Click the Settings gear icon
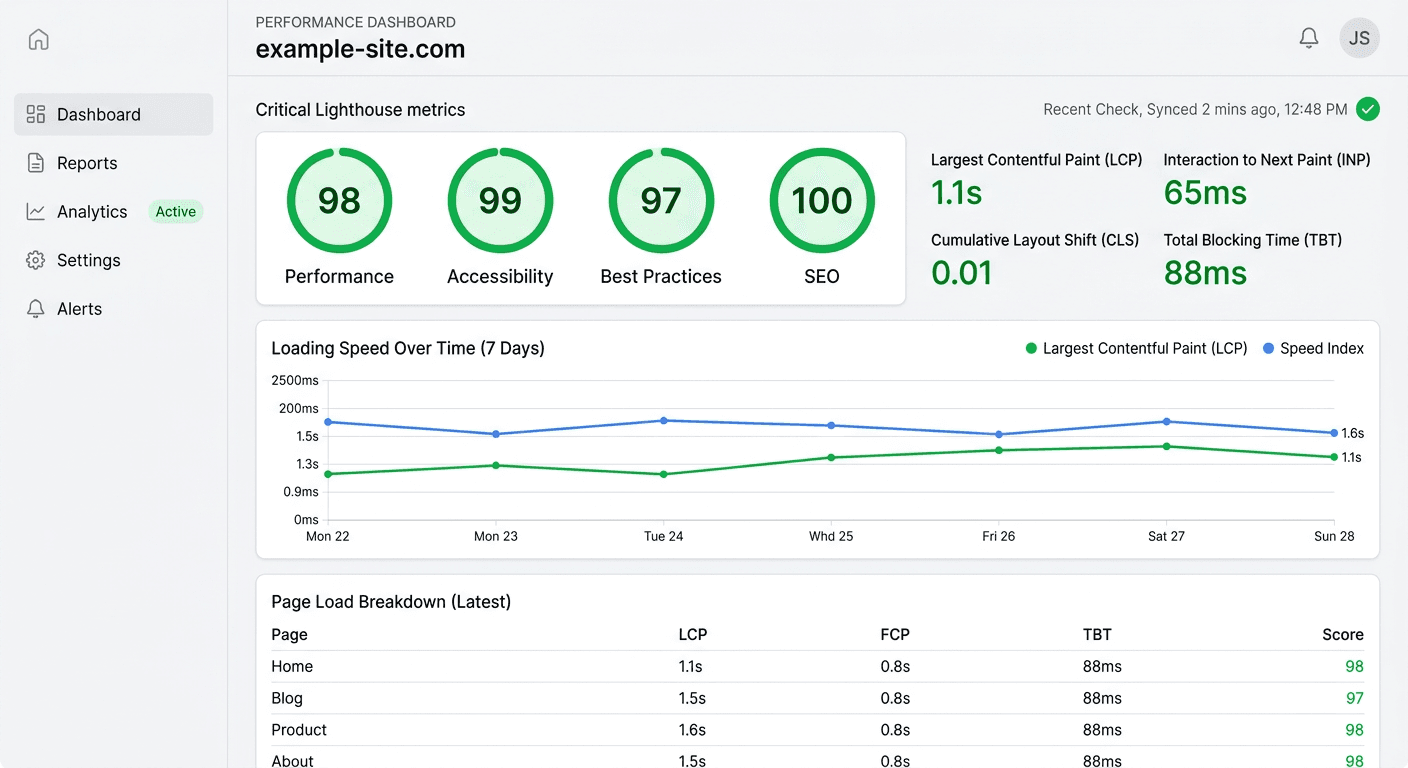Viewport: 1408px width, 768px height. click(x=36, y=260)
